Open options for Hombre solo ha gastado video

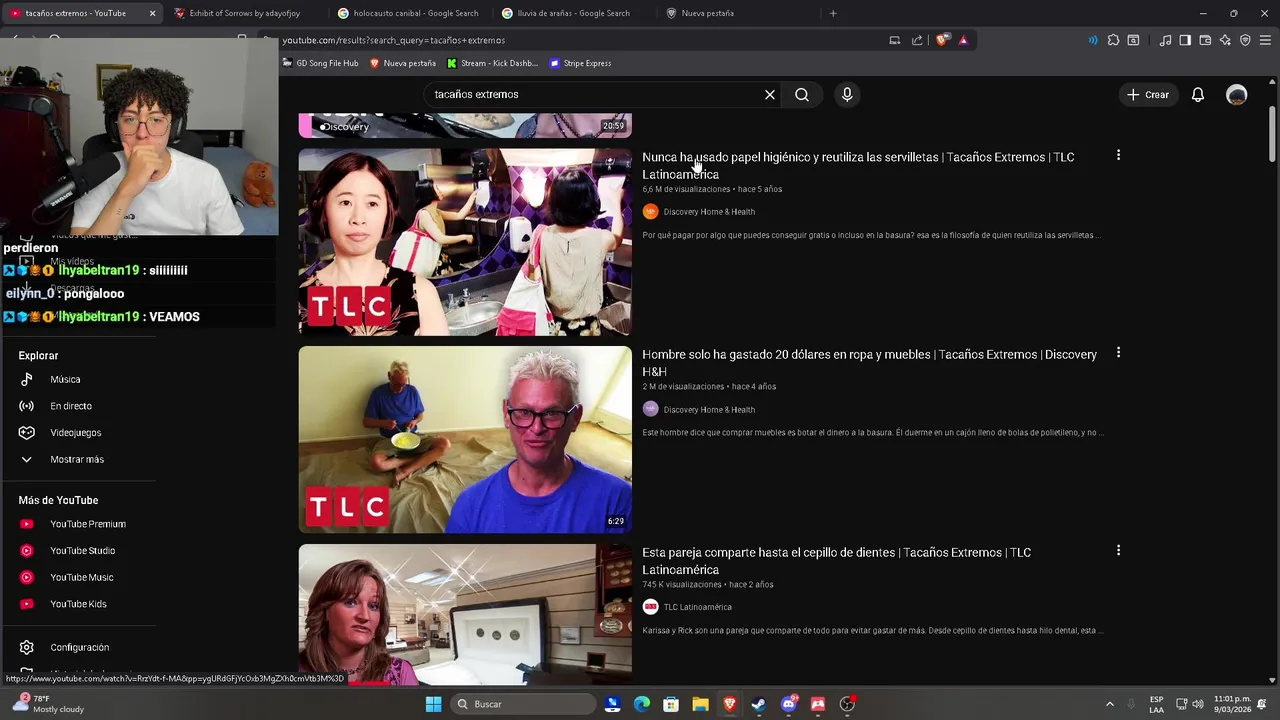(x=1118, y=353)
